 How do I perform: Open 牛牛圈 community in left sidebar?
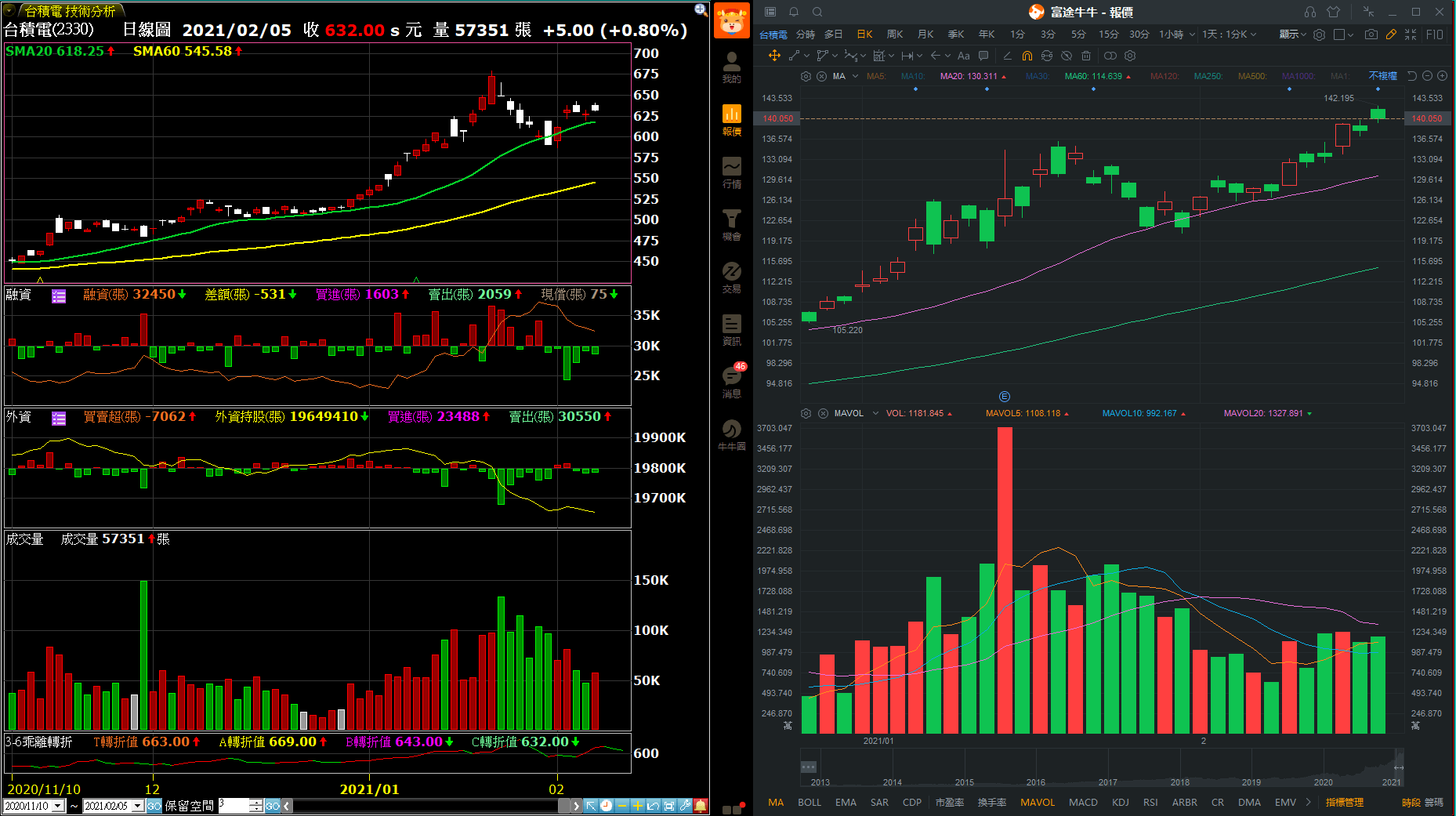731,435
